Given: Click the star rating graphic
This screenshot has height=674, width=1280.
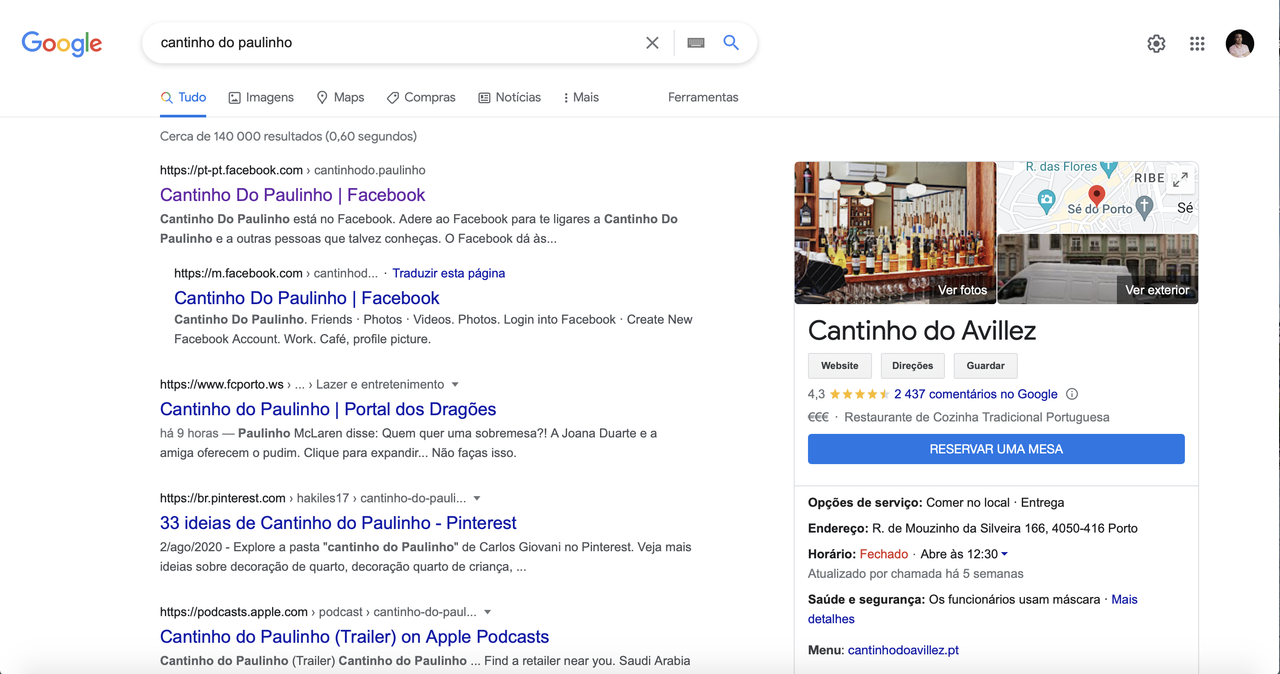Looking at the screenshot, I should (x=859, y=394).
